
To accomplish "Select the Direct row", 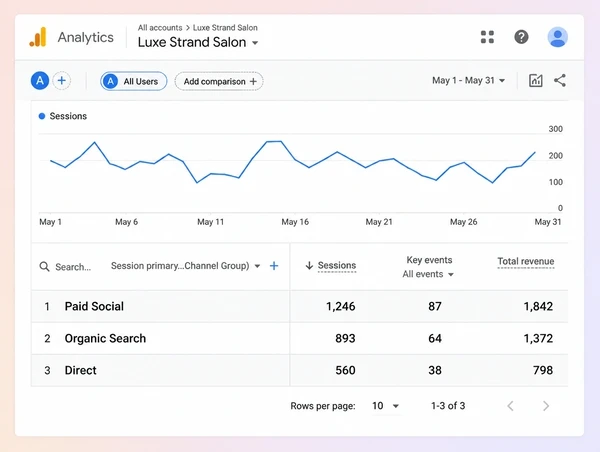I will tap(299, 370).
